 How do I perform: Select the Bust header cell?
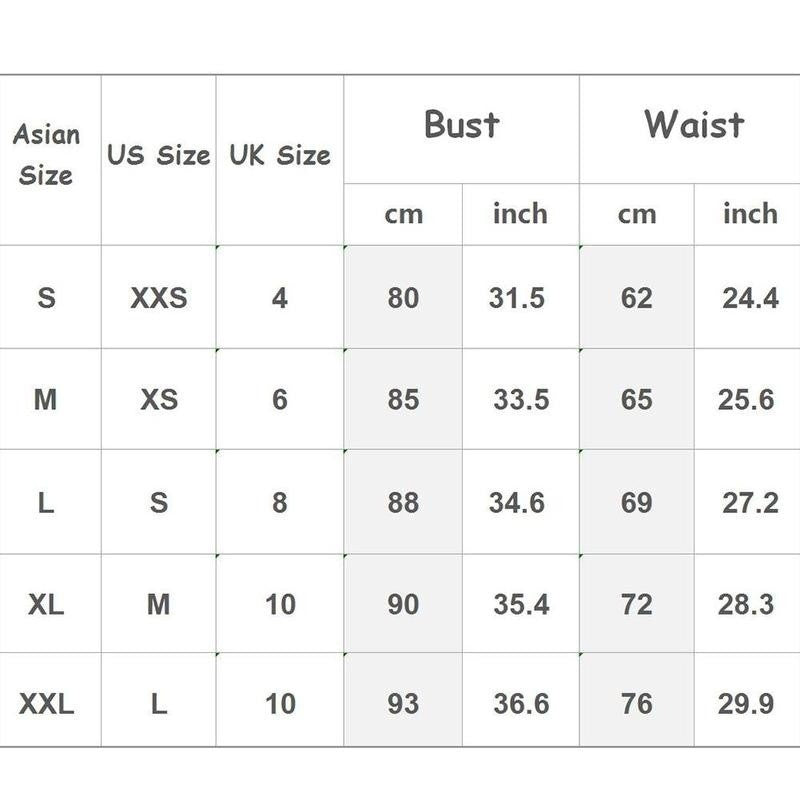(461, 125)
